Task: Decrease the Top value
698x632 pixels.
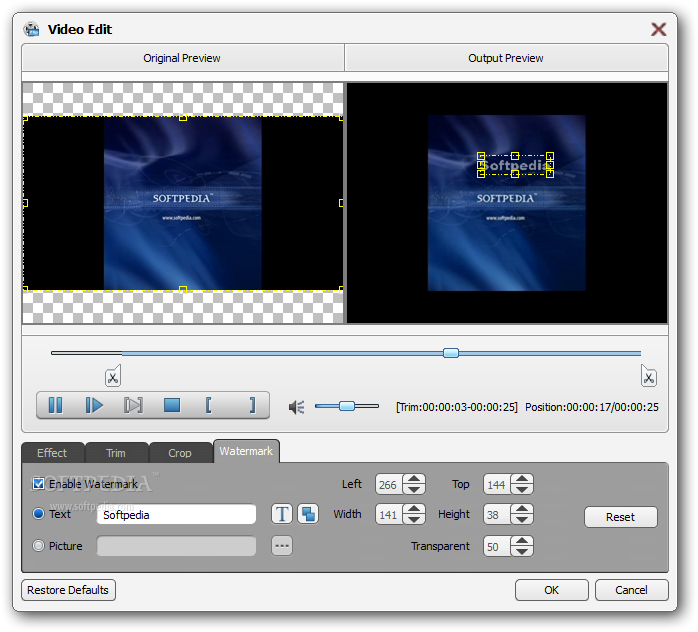Action: pyautogui.click(x=522, y=489)
